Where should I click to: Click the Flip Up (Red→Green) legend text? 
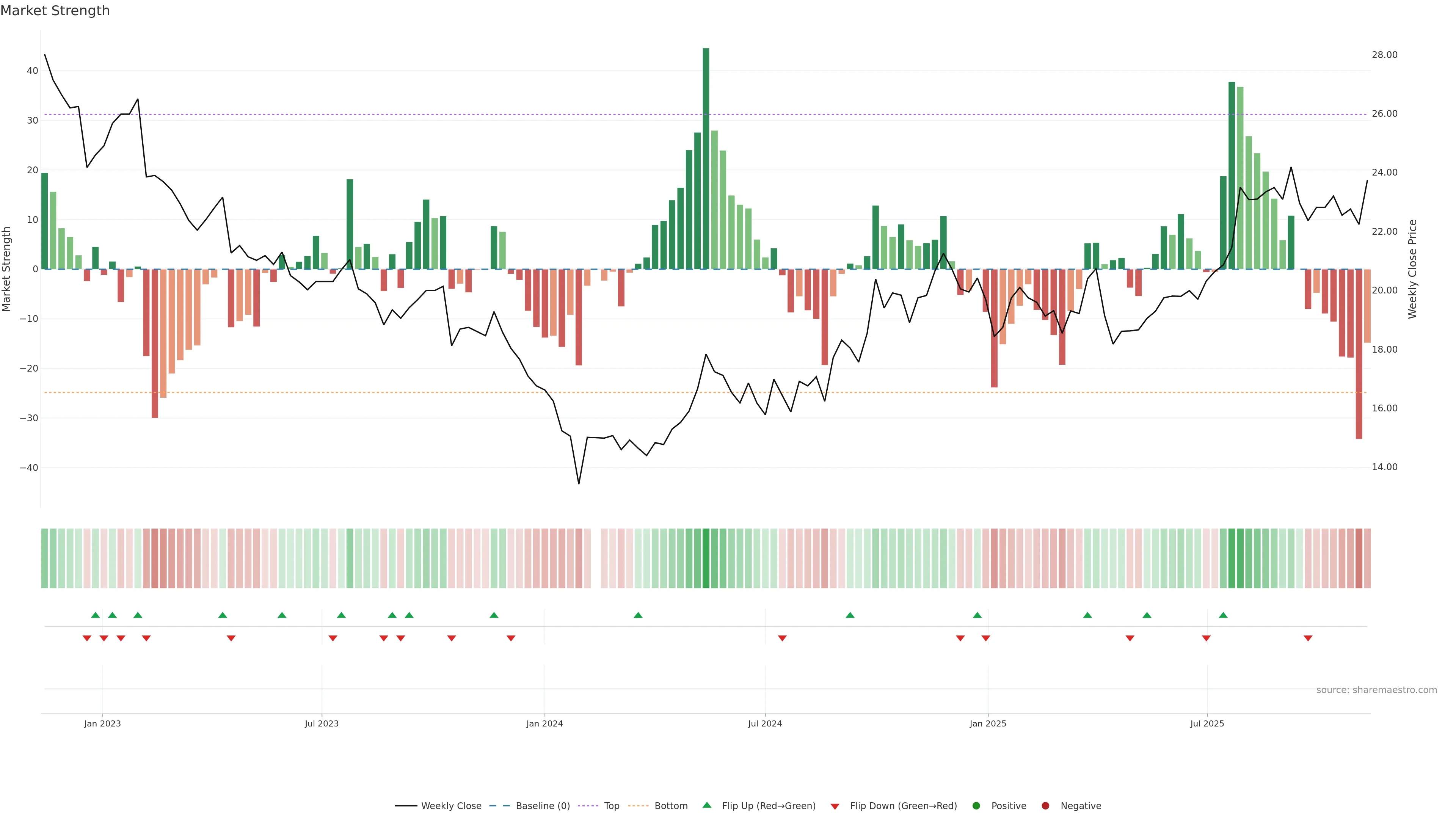click(x=769, y=805)
